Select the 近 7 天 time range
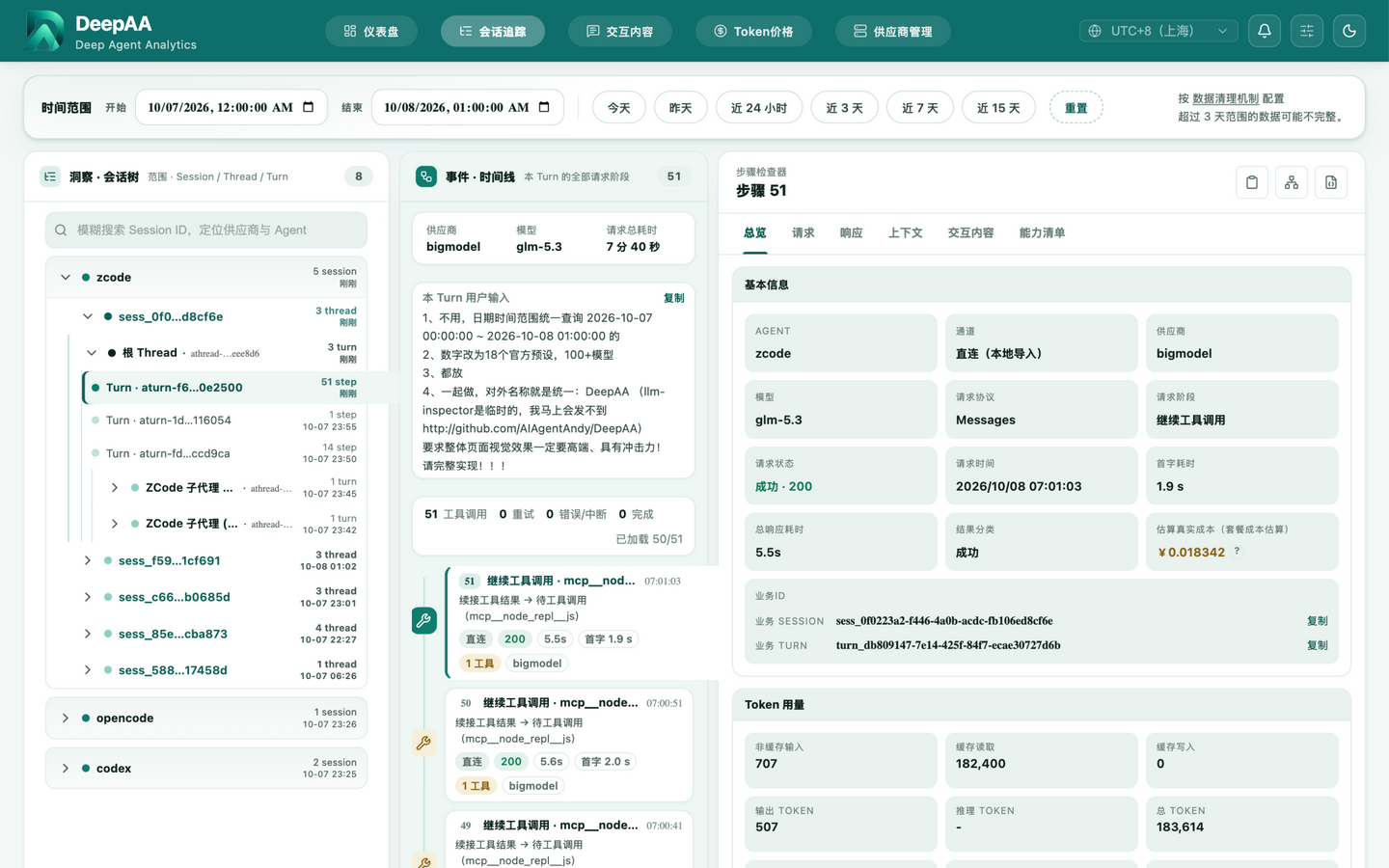The width and height of the screenshot is (1389, 868). tap(920, 107)
